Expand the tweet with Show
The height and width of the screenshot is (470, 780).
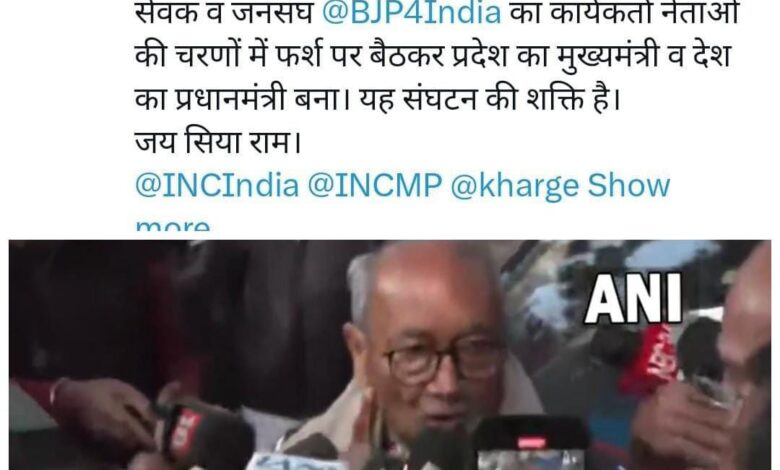pyautogui.click(x=629, y=186)
